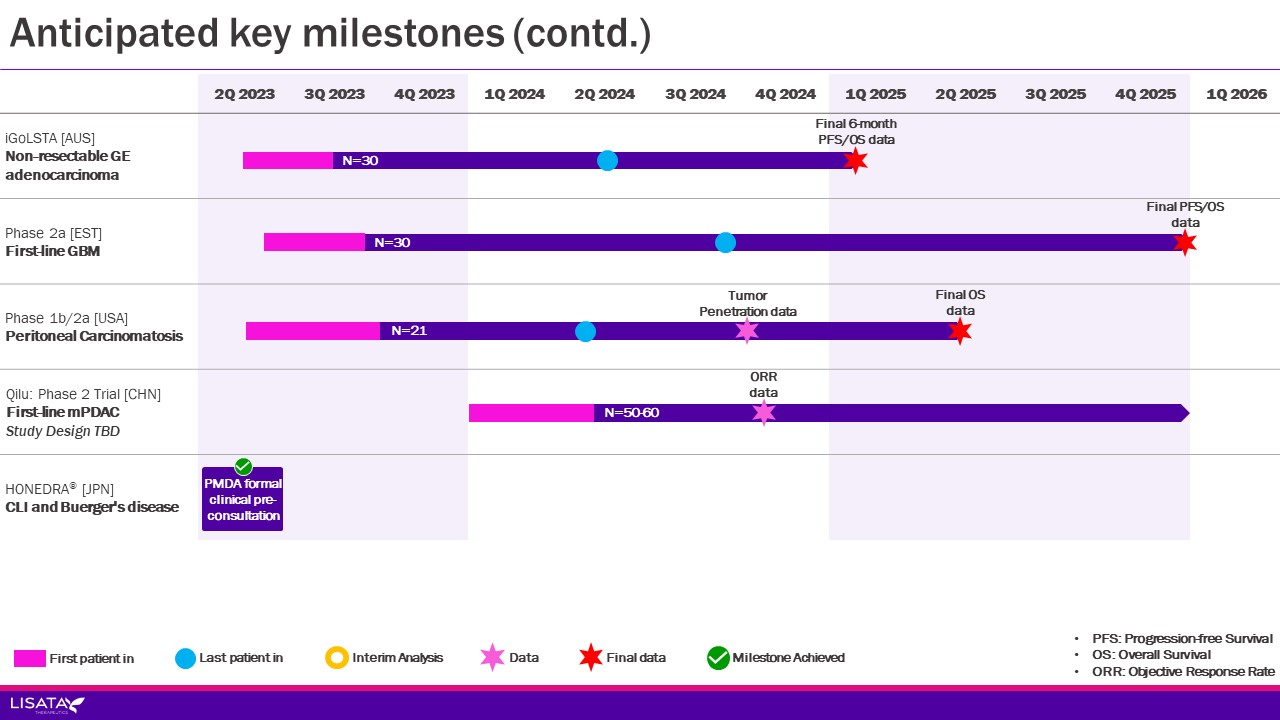Click the arrow tip ending the Qilu bar
1280x720 pixels.
pyautogui.click(x=1185, y=413)
